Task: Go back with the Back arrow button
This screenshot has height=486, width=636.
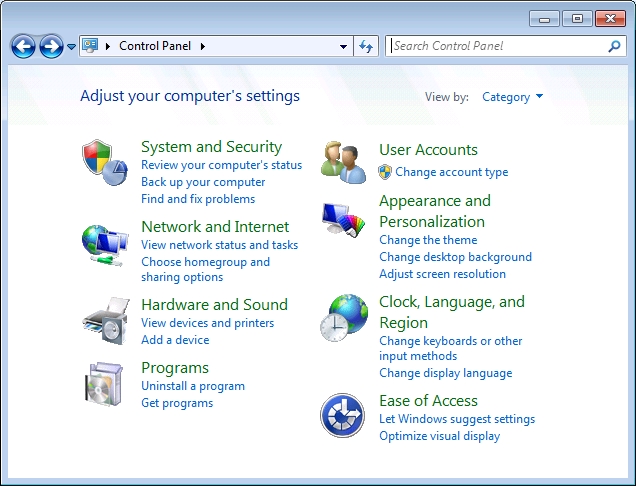Action: [23, 46]
